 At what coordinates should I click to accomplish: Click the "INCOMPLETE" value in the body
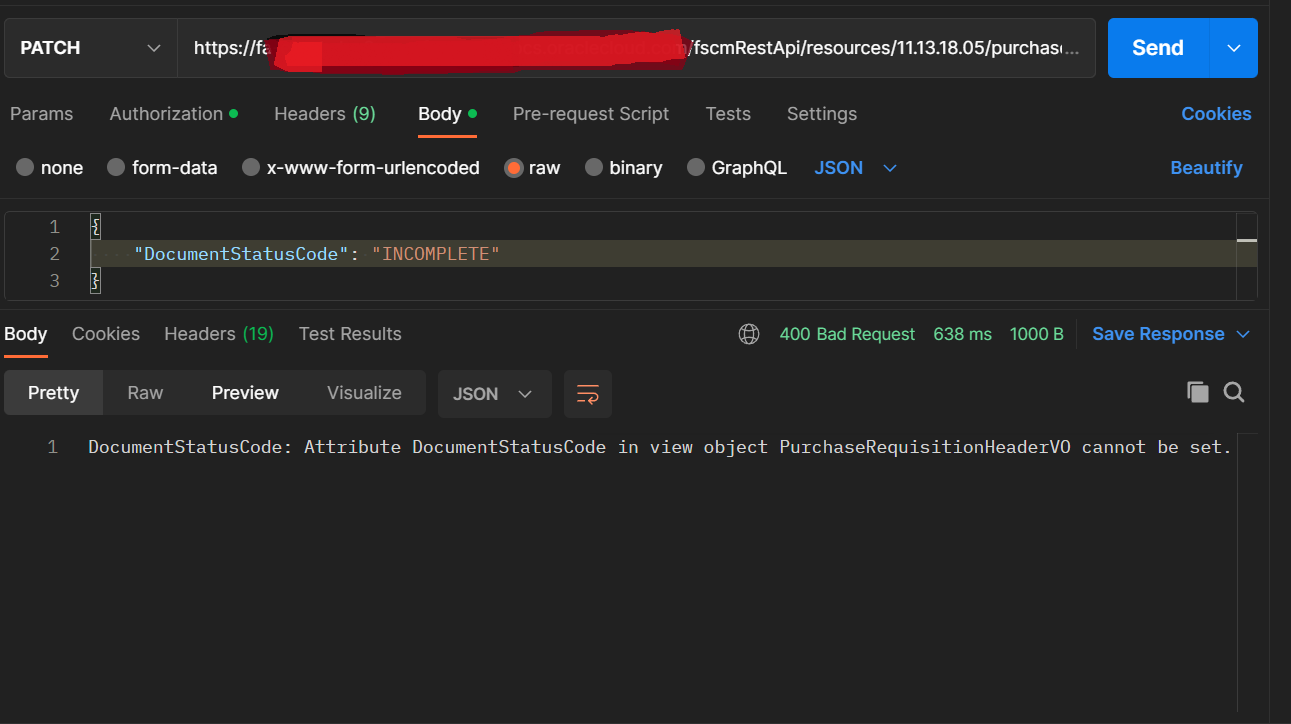[435, 254]
